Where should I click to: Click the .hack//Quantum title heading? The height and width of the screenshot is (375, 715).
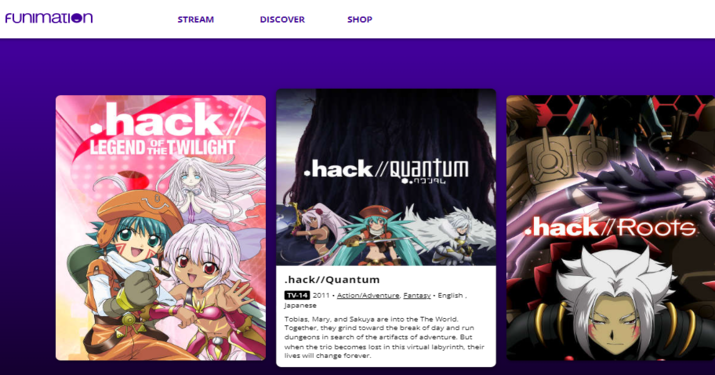[x=332, y=280]
